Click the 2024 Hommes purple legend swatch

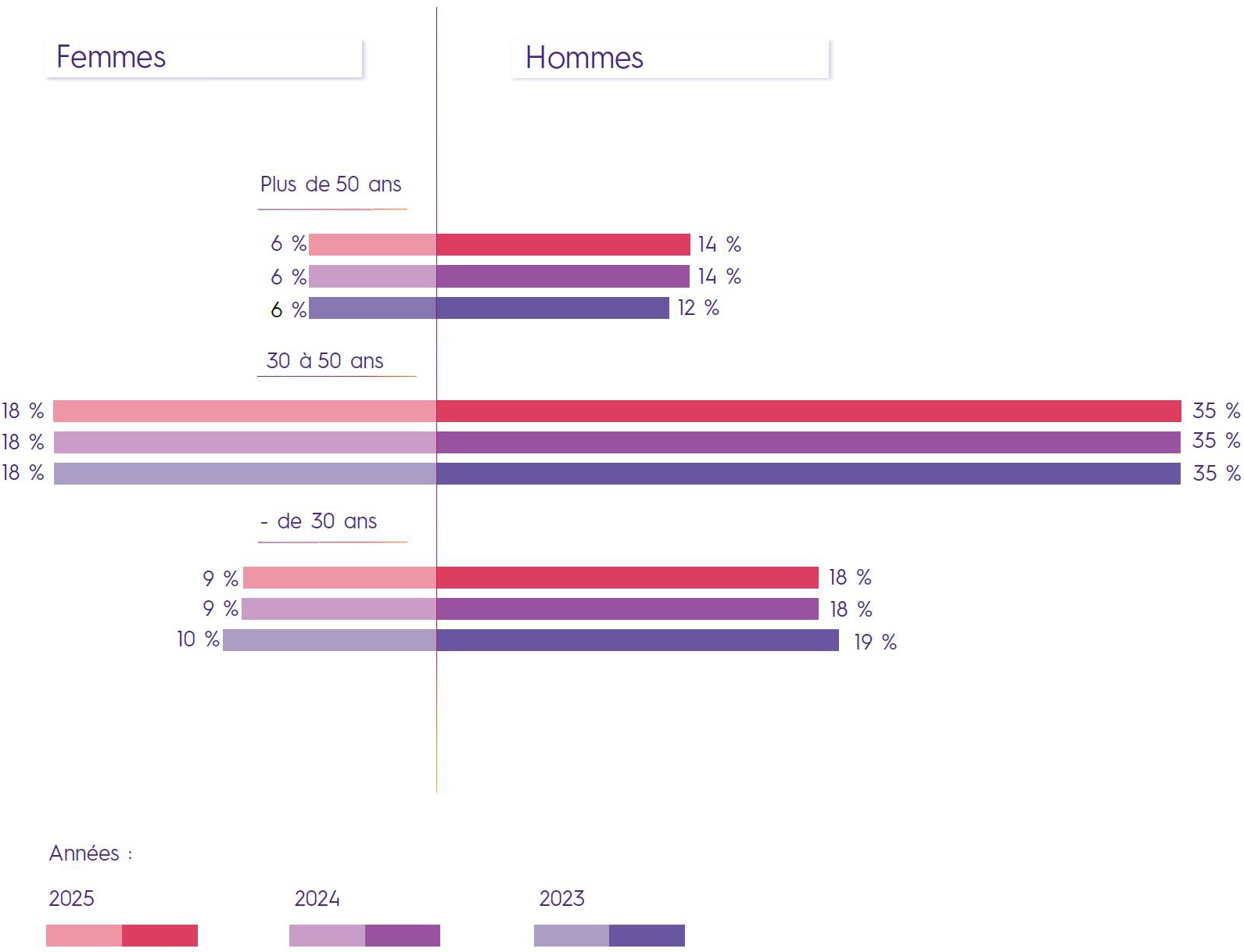pos(403,936)
